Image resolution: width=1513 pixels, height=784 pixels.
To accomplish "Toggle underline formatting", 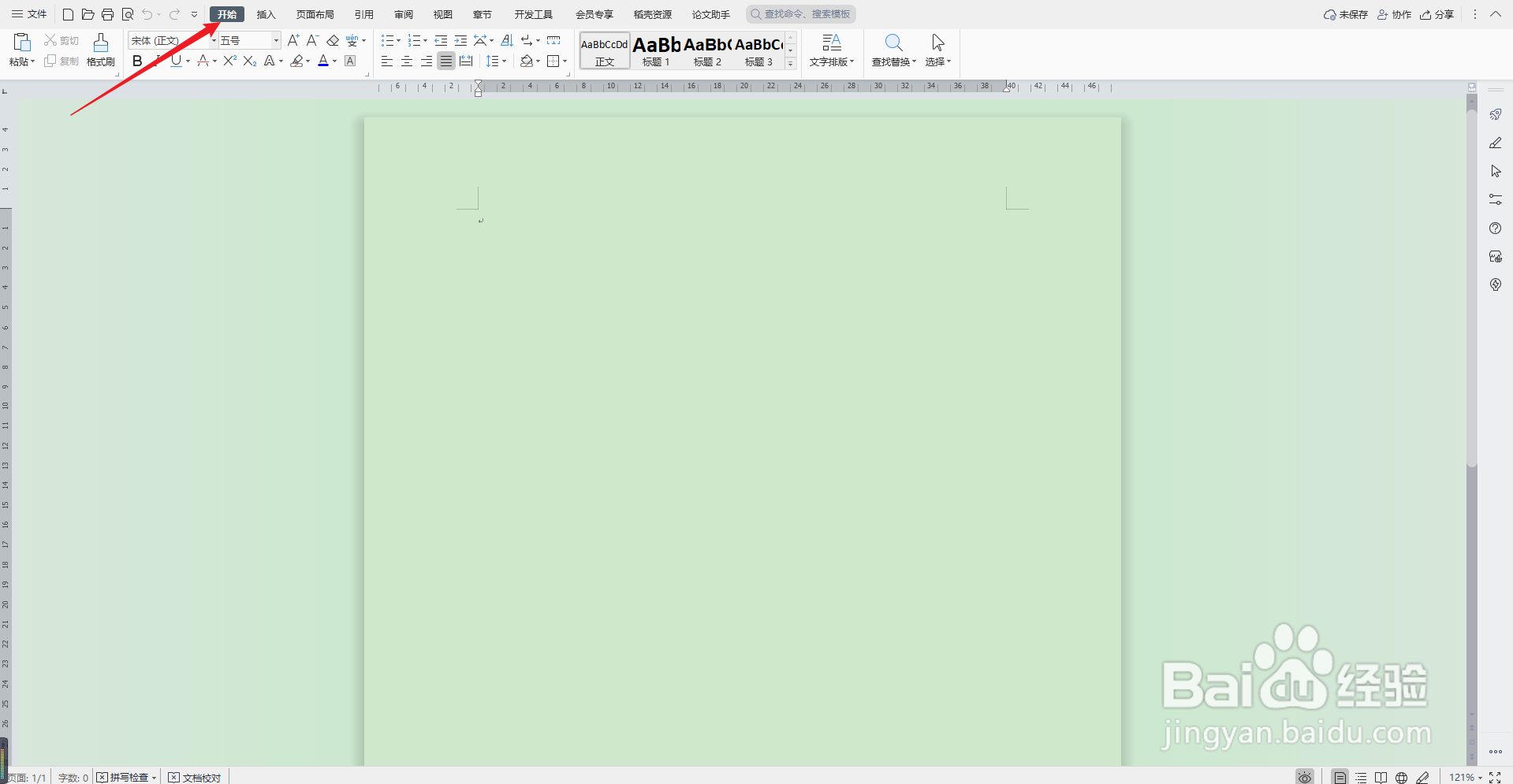I will 176,61.
